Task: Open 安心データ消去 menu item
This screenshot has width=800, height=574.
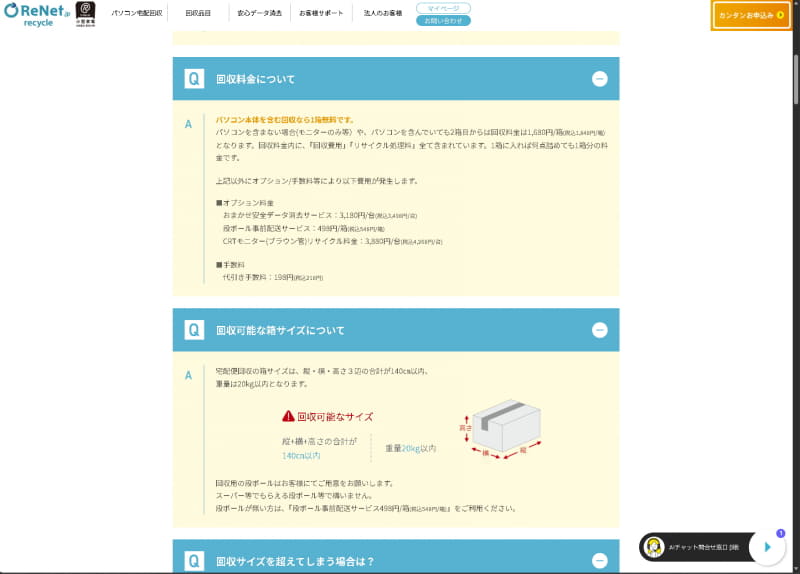Action: click(x=260, y=13)
